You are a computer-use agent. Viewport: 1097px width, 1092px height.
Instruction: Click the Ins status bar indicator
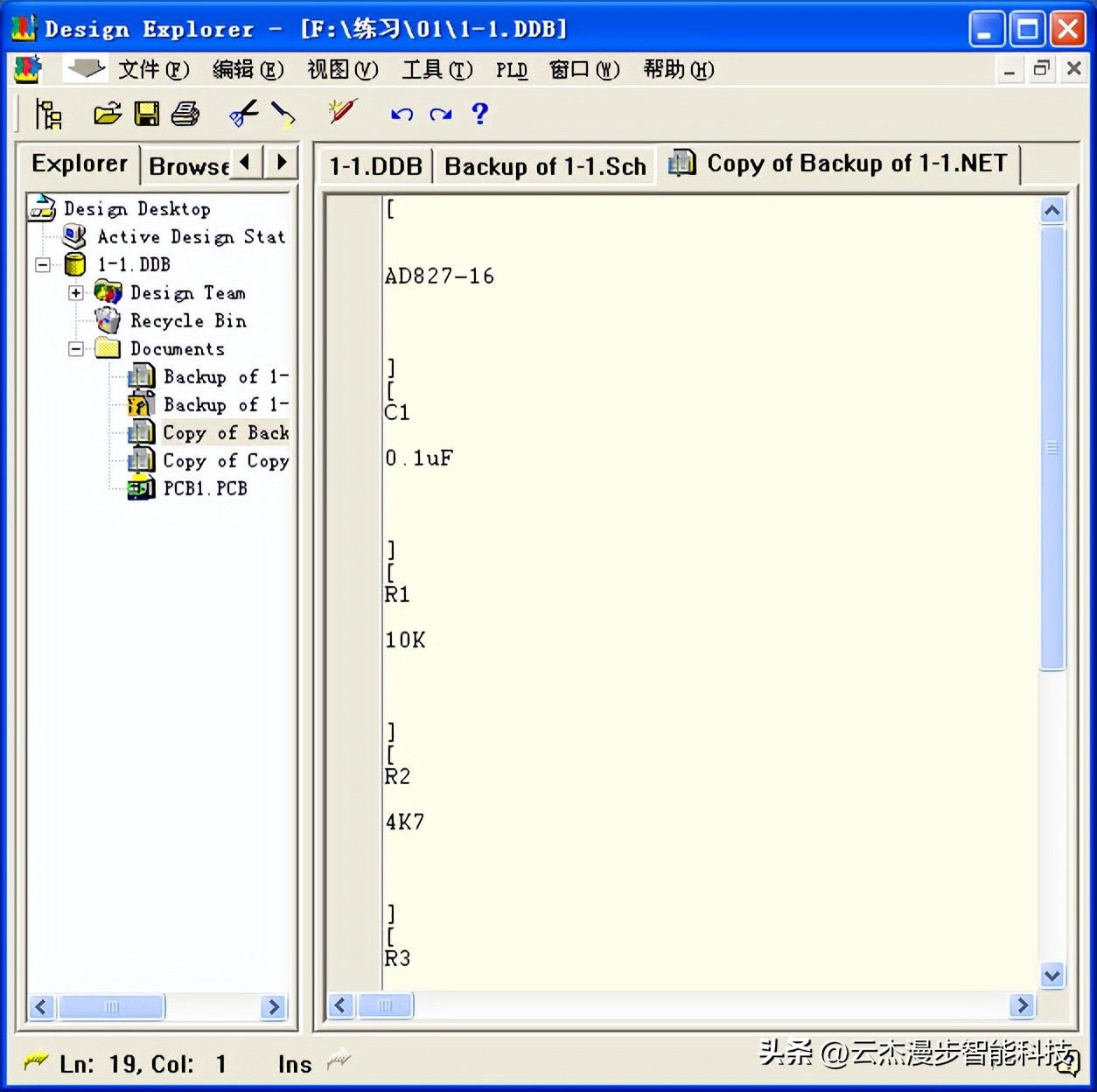[294, 1064]
